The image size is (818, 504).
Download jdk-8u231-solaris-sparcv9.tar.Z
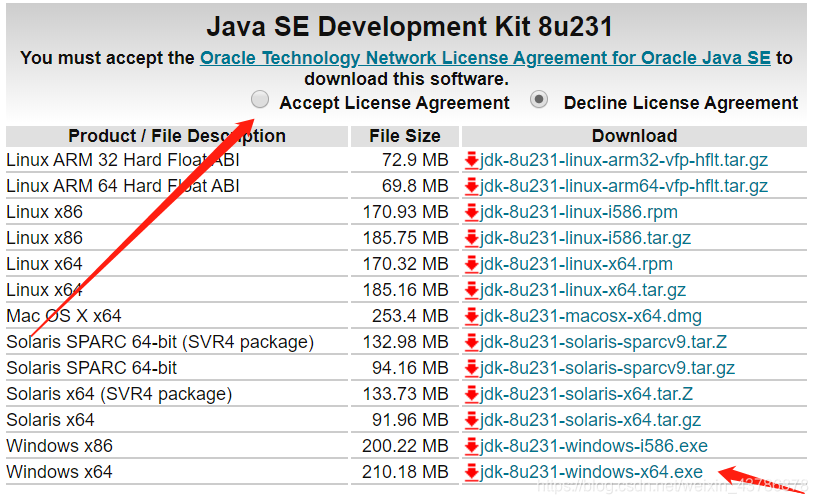tap(603, 342)
